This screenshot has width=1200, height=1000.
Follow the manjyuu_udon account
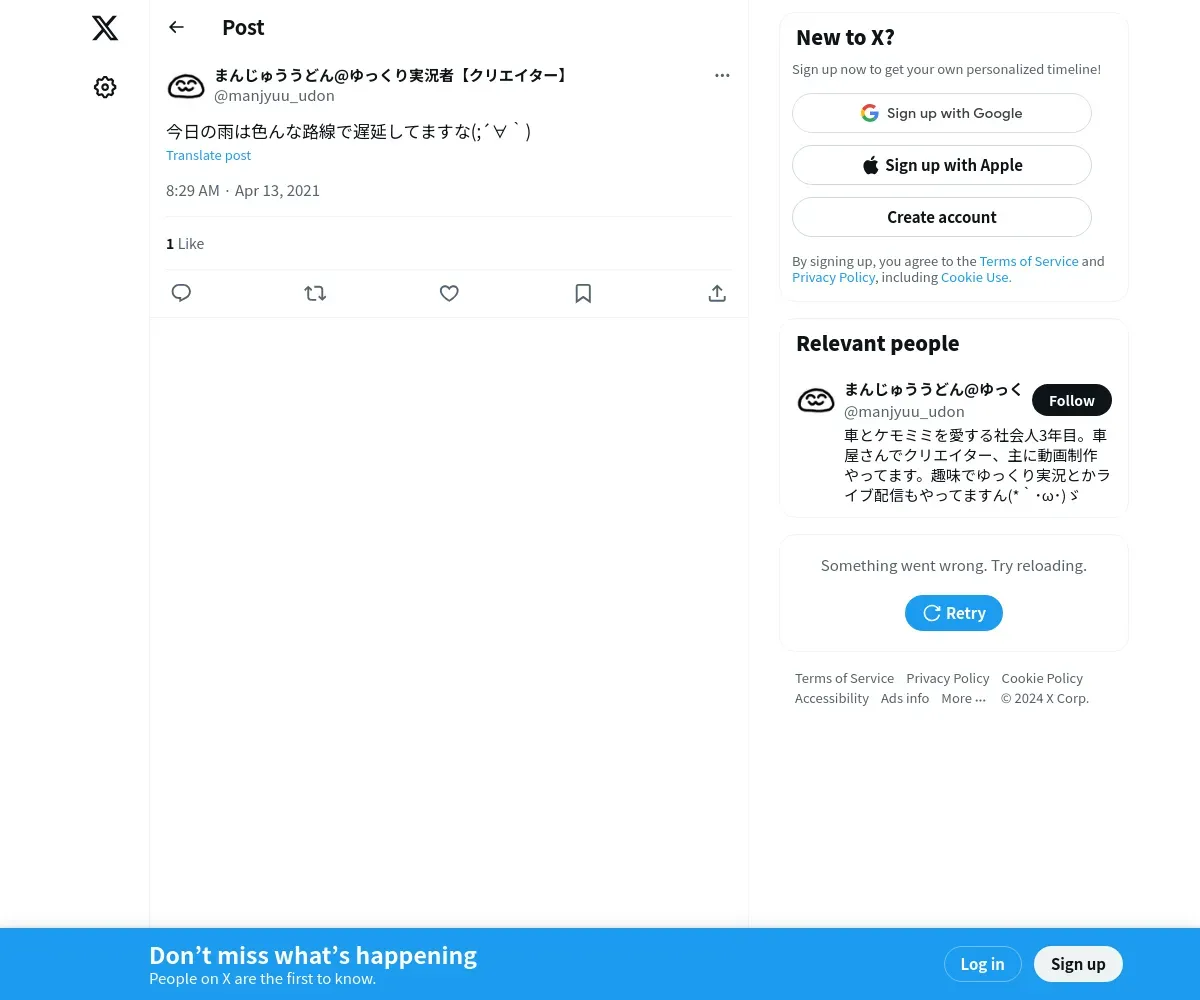[1072, 400]
